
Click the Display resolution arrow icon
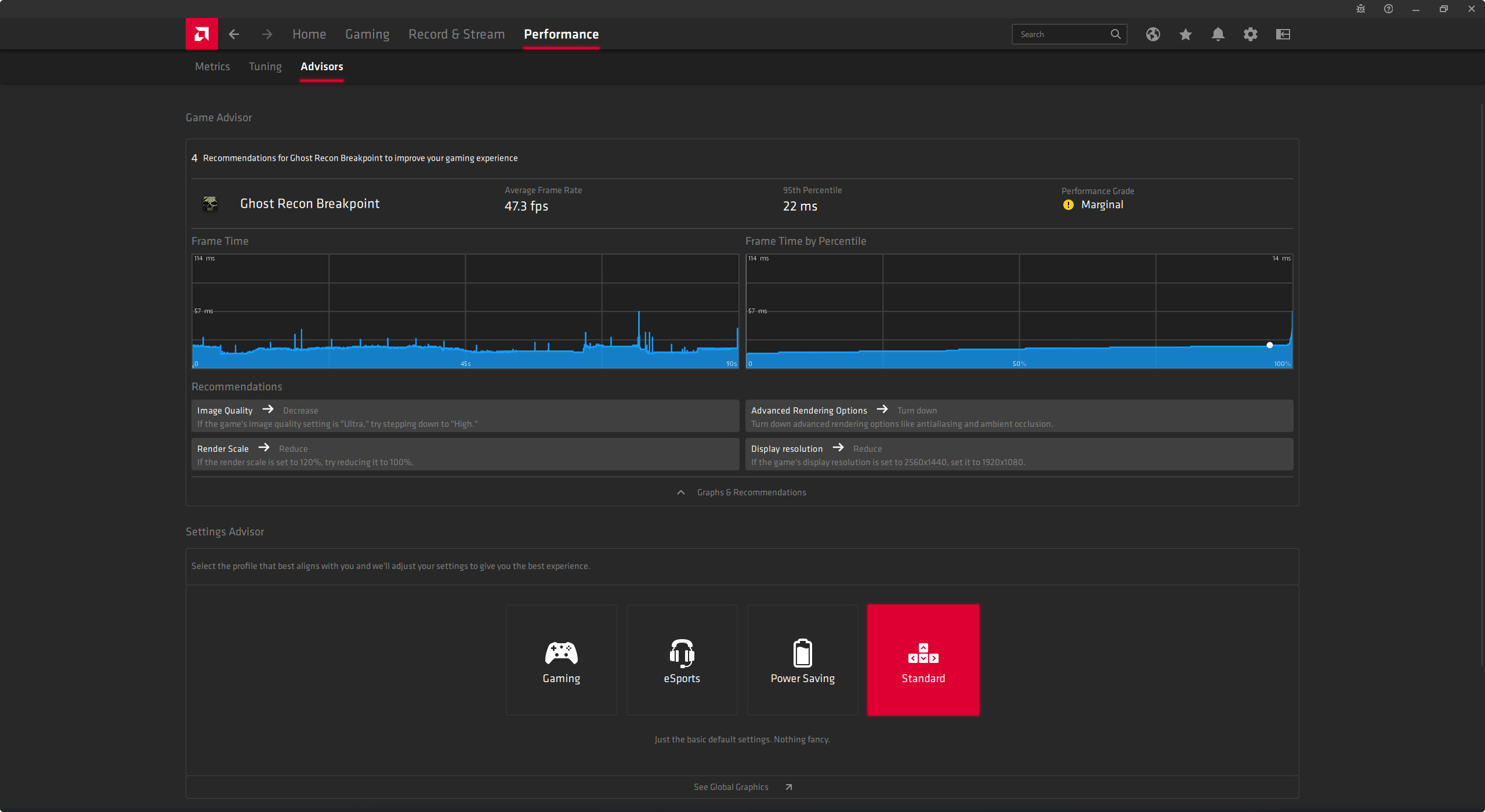coord(838,447)
